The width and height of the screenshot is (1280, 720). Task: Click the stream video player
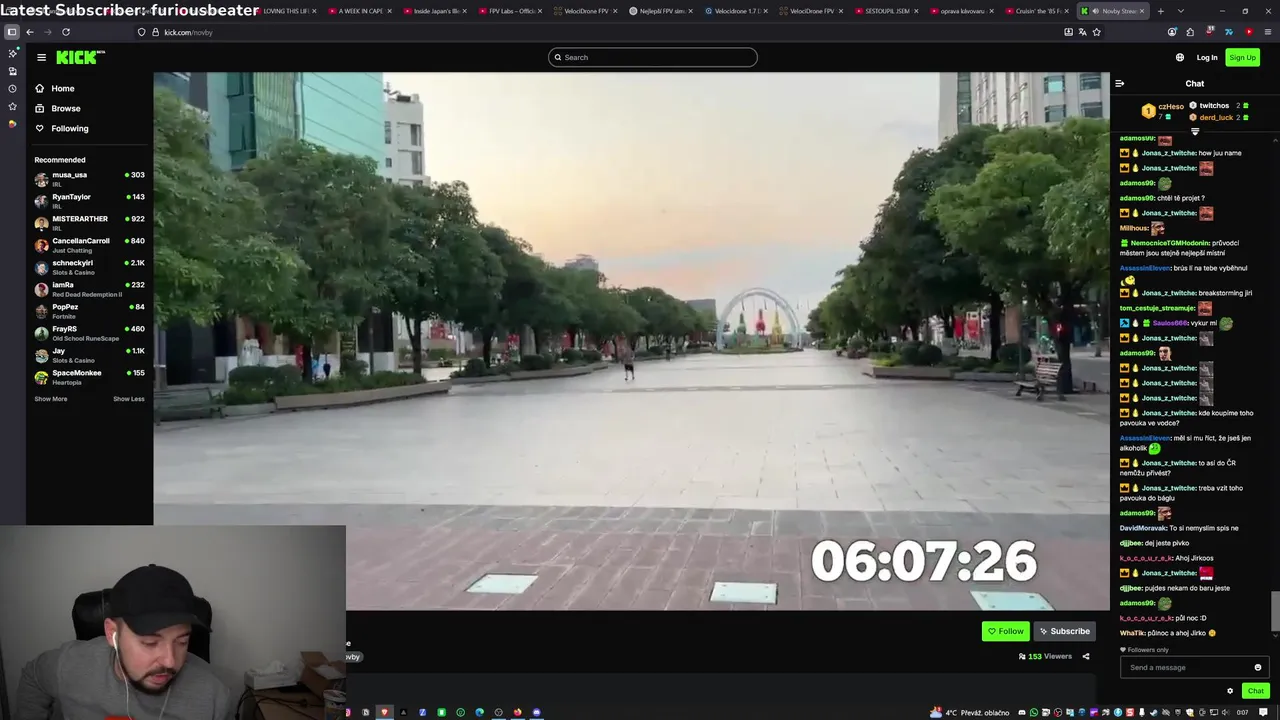(631, 340)
